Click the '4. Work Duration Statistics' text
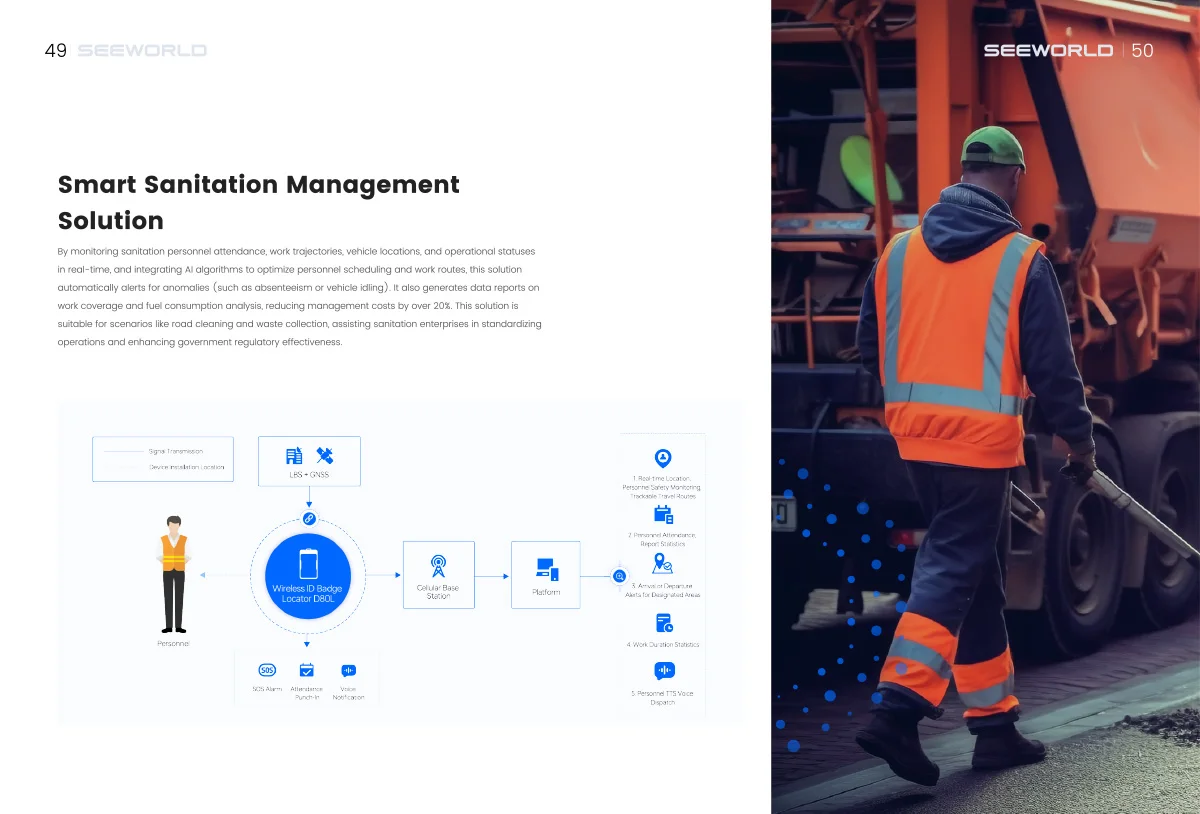This screenshot has height=814, width=1200. (663, 645)
